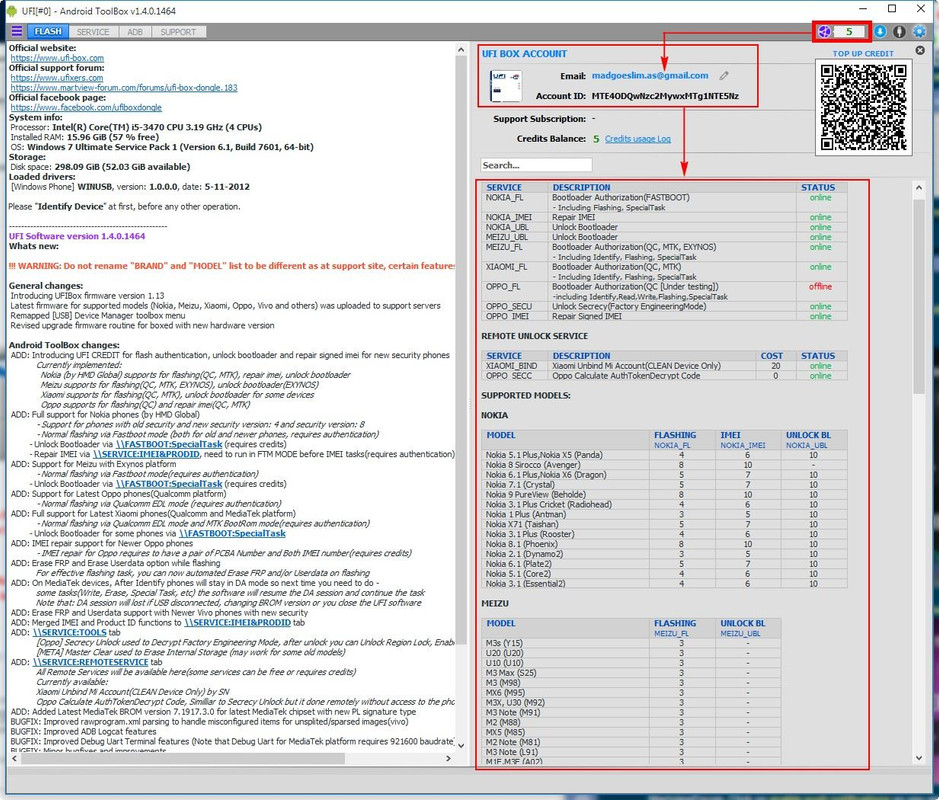
Task: Click the Top Up Credit QR code
Action: pyautogui.click(x=864, y=107)
